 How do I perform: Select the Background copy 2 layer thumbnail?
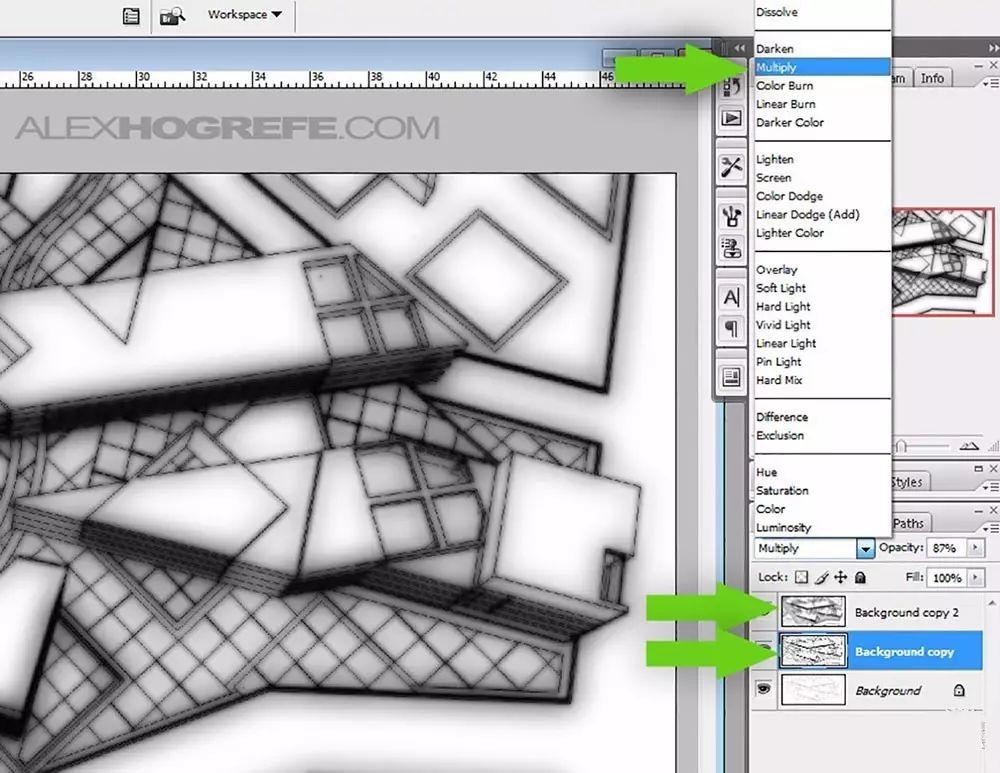coord(813,612)
